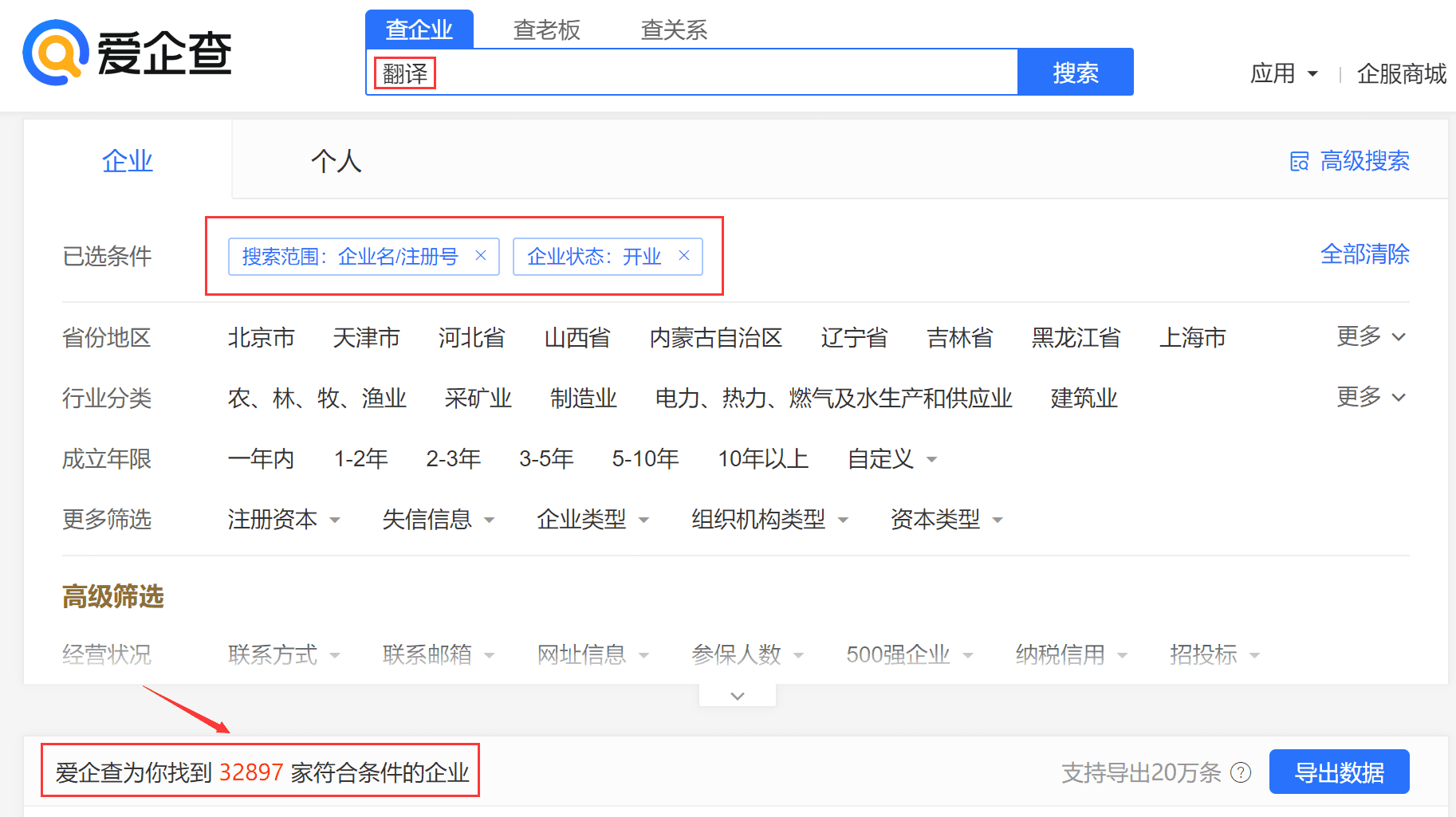
Task: Collapse the filter panel with the chevron
Action: [736, 694]
